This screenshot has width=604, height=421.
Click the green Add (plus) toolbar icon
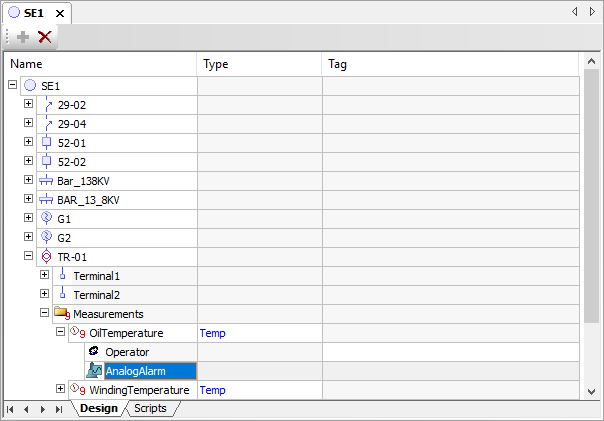23,37
